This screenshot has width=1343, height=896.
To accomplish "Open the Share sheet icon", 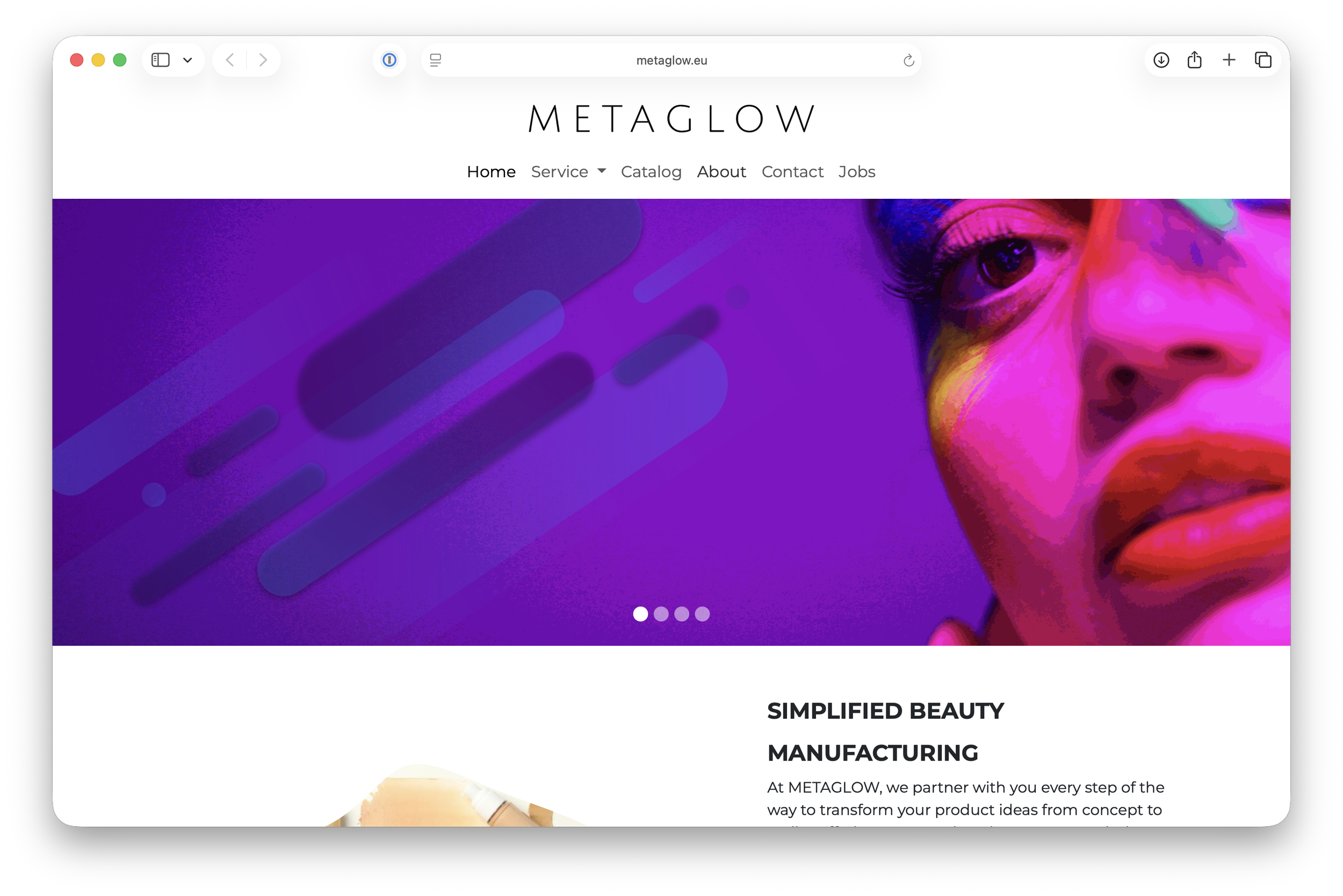I will [x=1194, y=60].
